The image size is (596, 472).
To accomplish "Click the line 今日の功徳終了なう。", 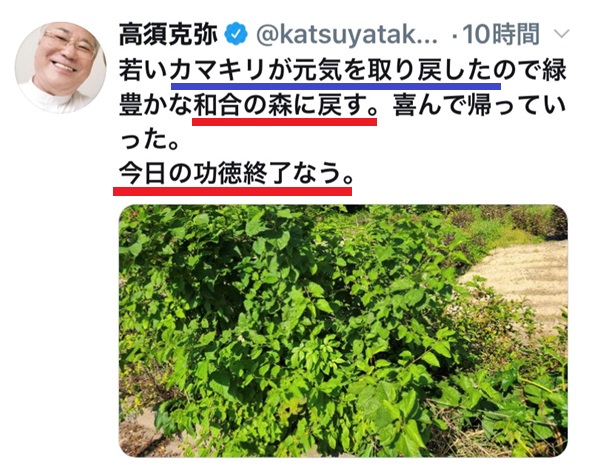I will tap(236, 174).
